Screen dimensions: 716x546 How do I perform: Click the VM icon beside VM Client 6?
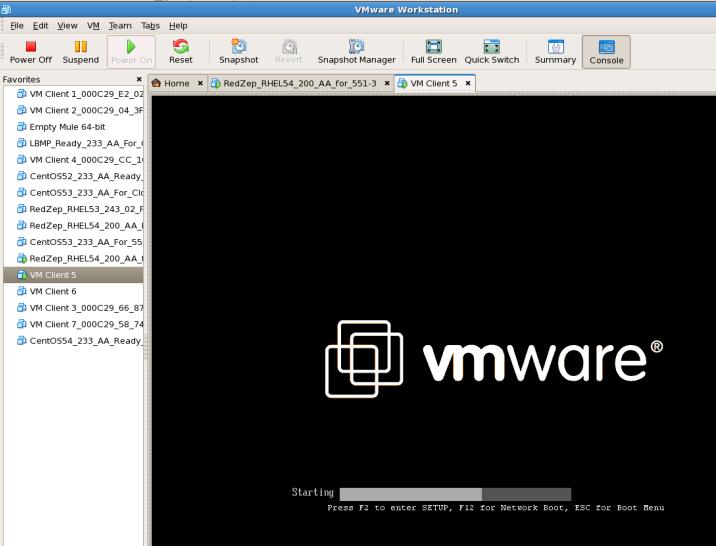[21, 291]
